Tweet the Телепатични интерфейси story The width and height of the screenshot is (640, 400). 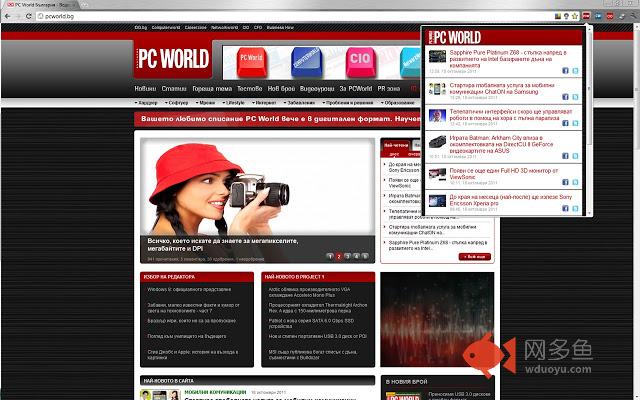coord(575,123)
